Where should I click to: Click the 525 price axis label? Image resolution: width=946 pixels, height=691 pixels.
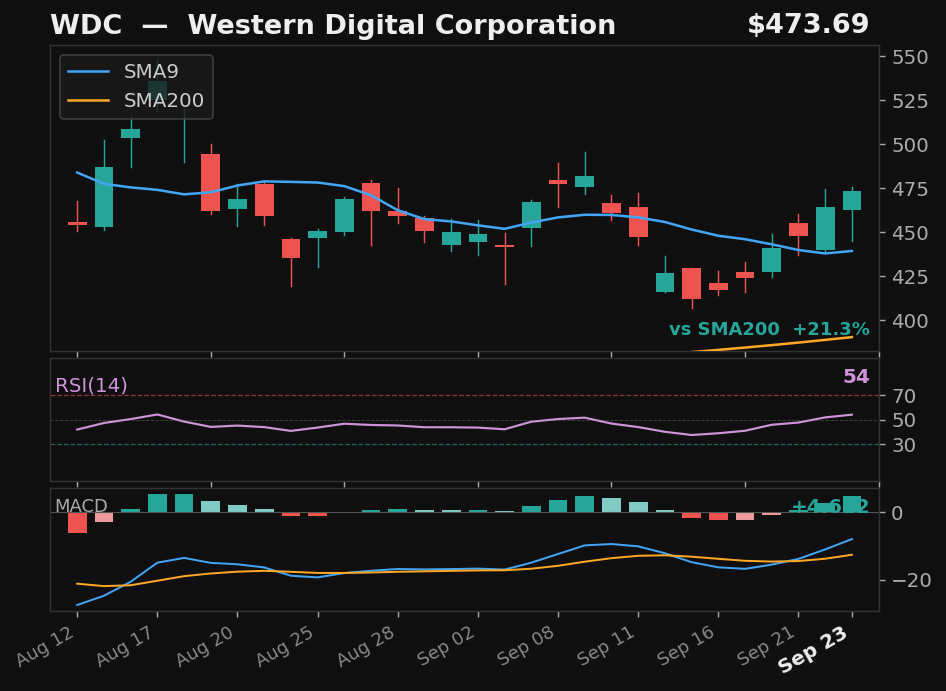pos(910,101)
